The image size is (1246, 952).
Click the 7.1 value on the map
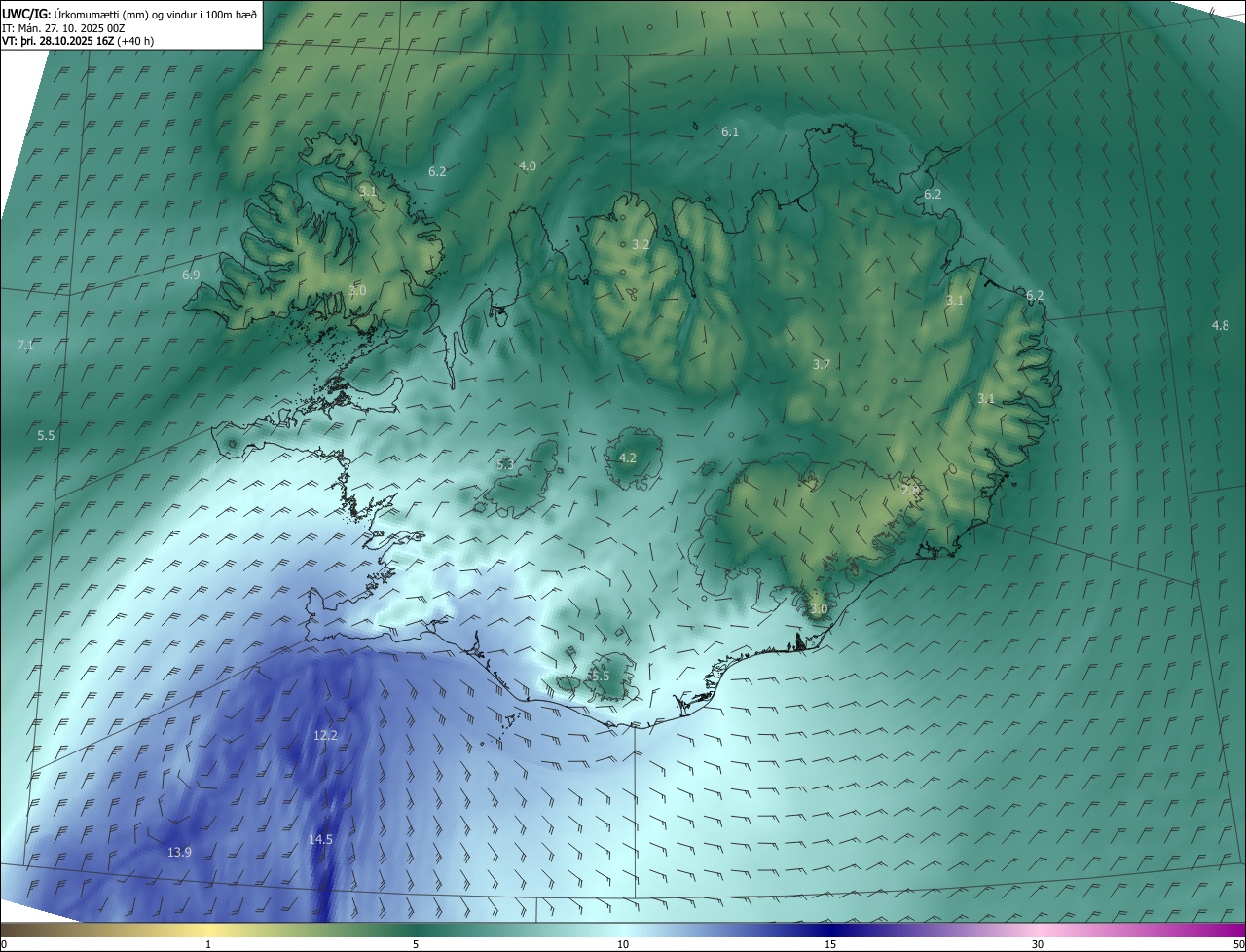25,345
